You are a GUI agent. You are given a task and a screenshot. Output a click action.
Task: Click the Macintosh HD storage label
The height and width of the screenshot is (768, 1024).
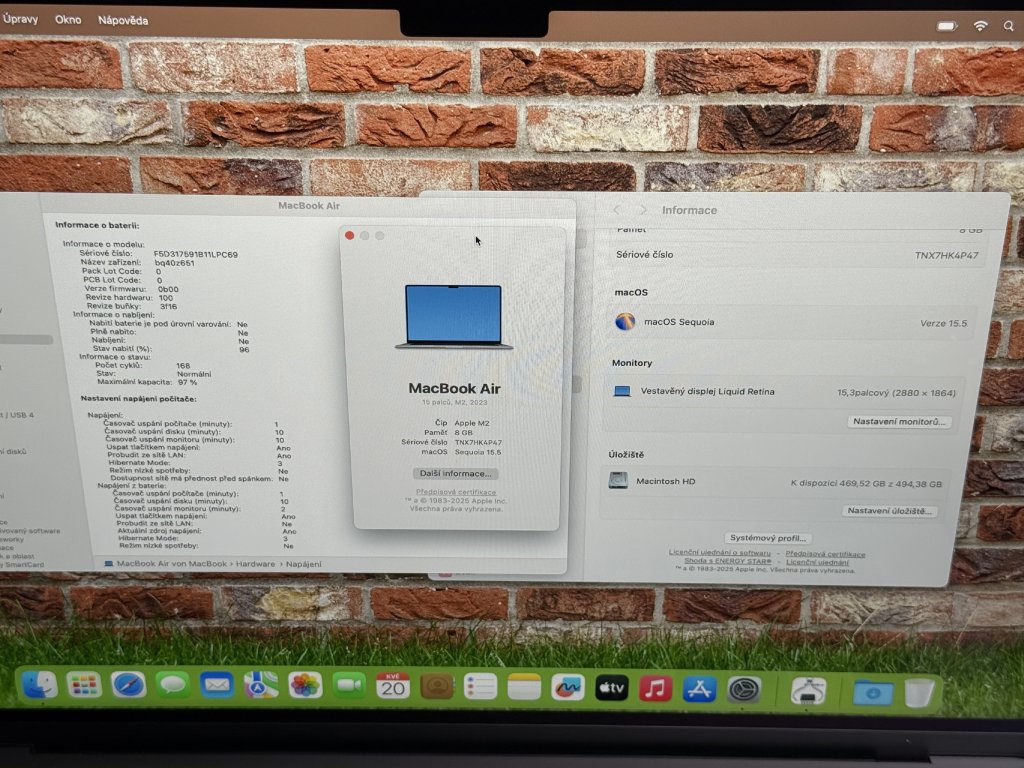click(665, 481)
